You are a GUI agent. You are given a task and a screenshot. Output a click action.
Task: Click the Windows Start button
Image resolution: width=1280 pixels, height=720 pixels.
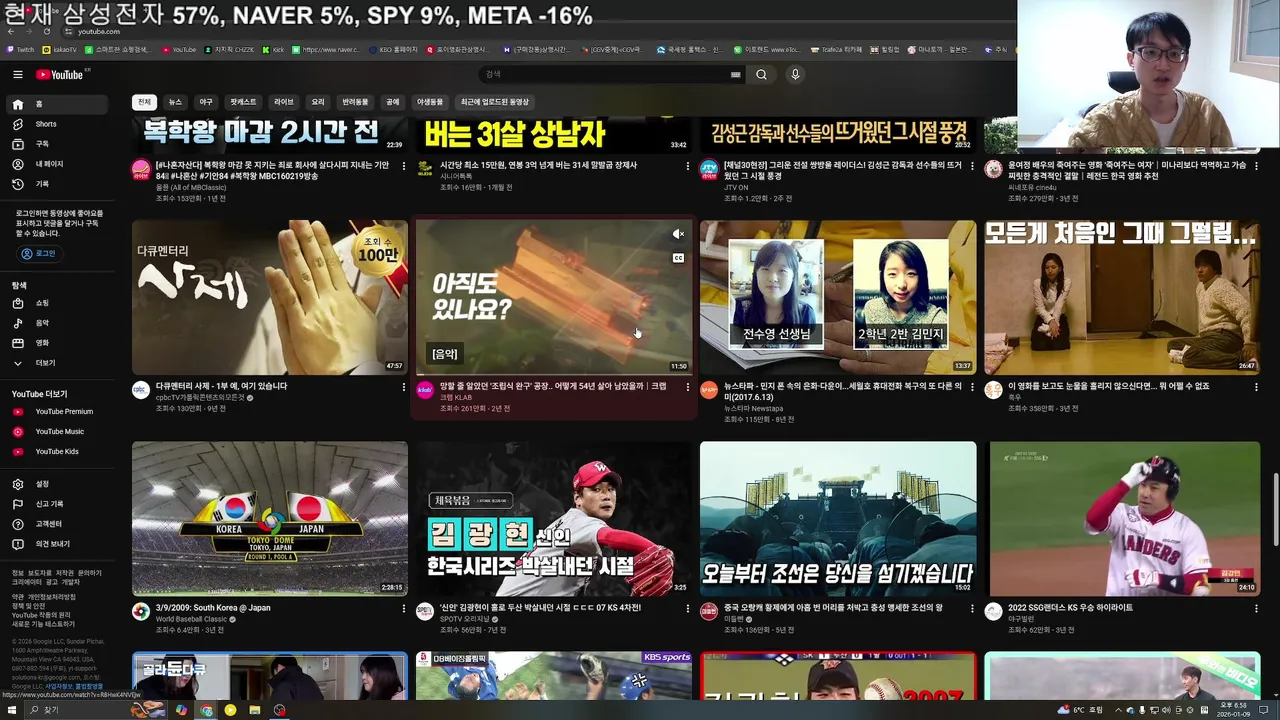(12, 710)
